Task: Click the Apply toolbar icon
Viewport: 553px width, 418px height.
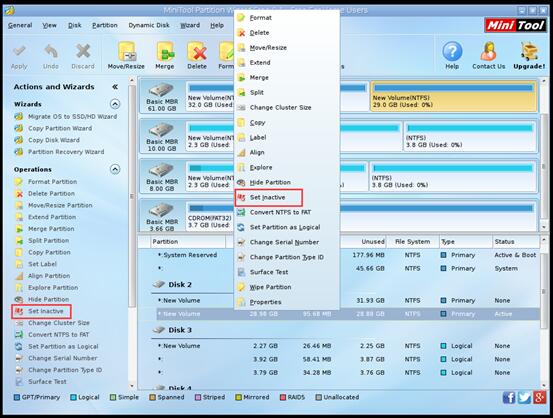Action: tap(19, 56)
